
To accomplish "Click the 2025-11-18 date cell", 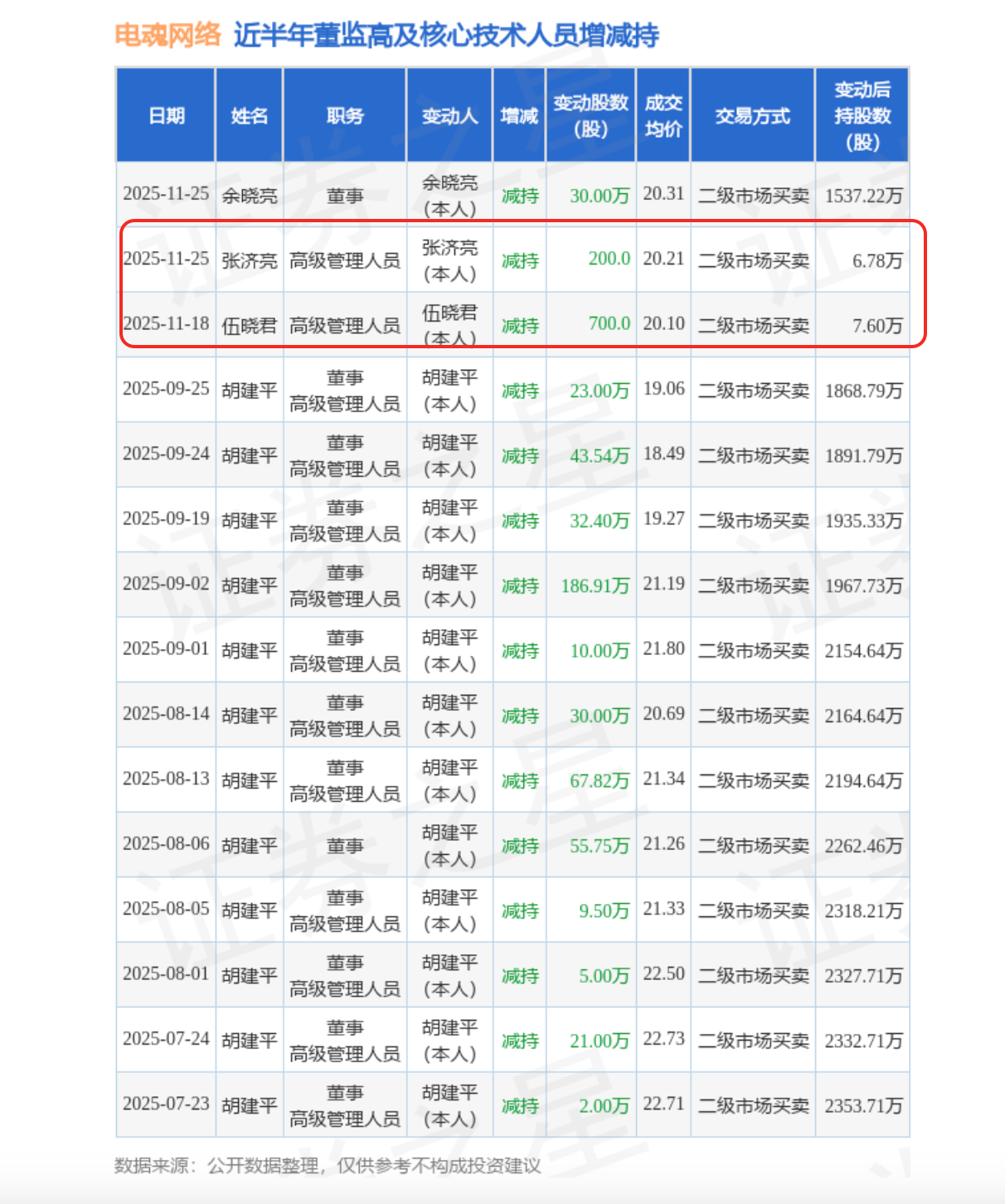I will click(x=166, y=323).
